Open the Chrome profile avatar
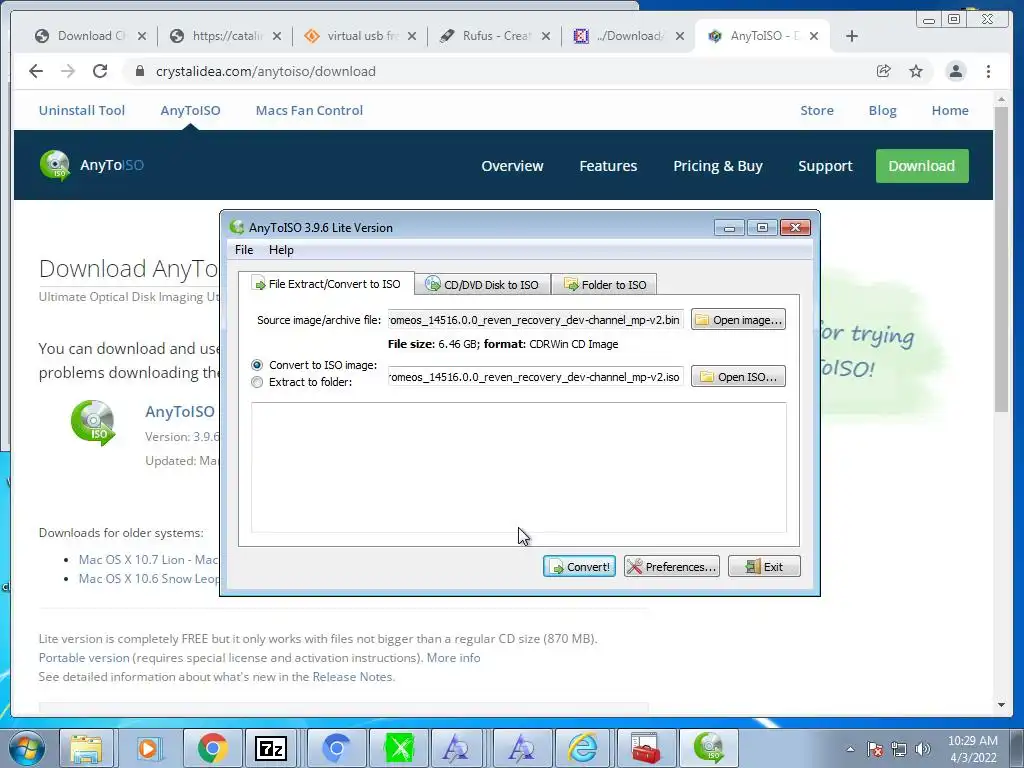1024x768 pixels. pyautogui.click(x=955, y=71)
